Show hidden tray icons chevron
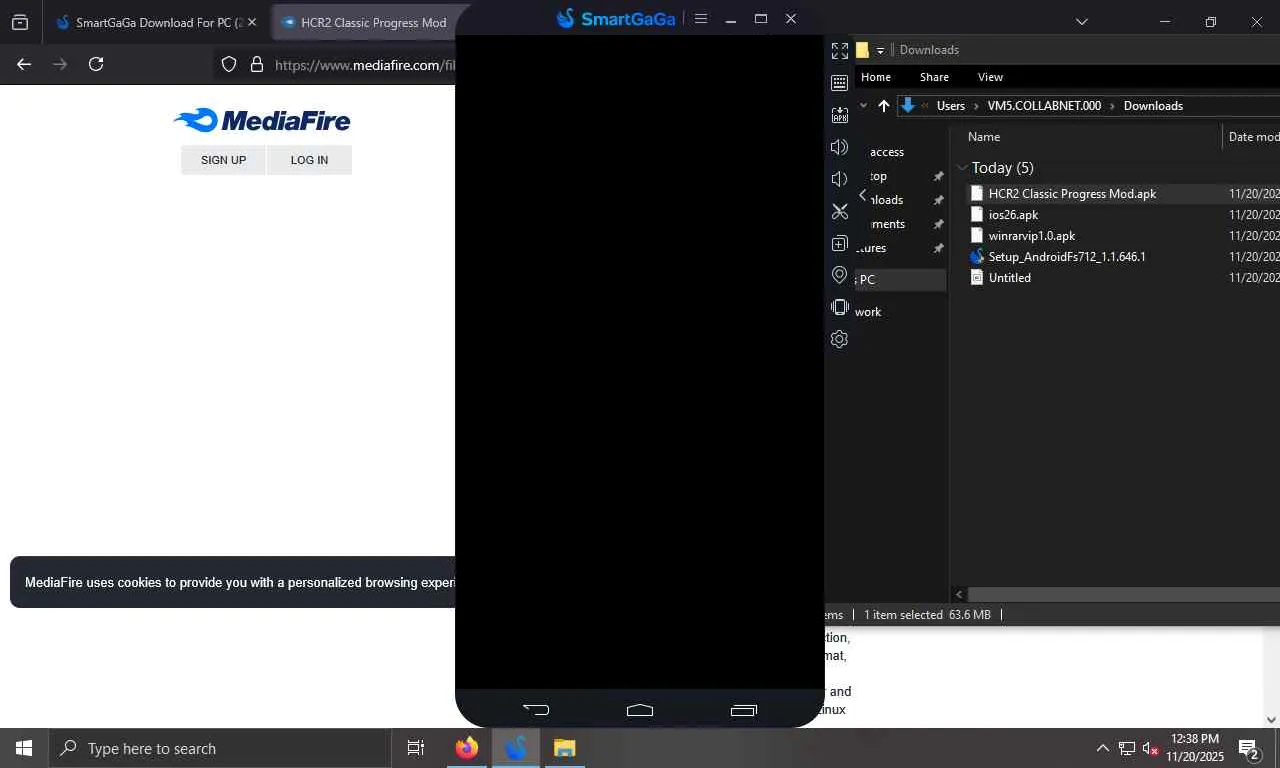1280x768 pixels. (x=1103, y=748)
